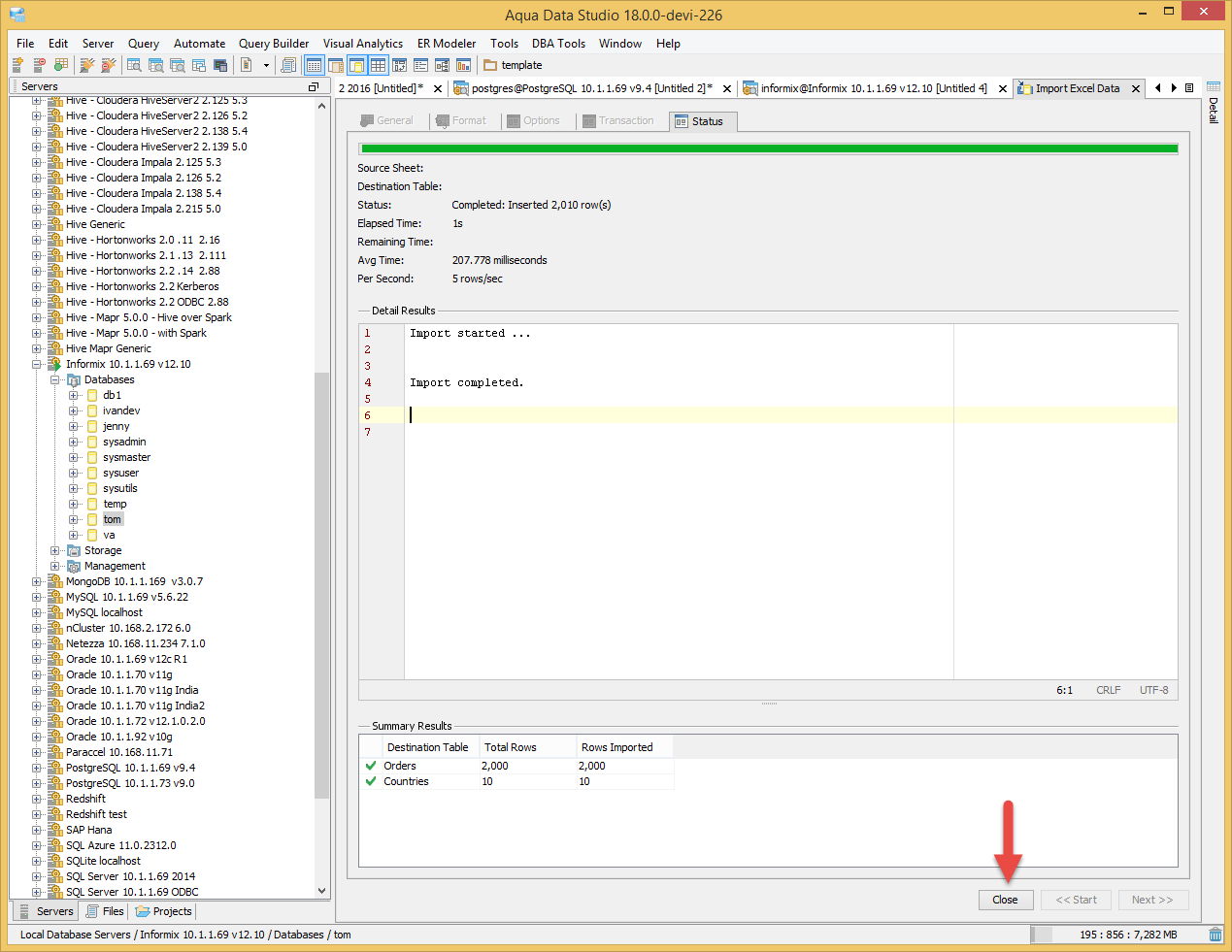
Task: Click the bar chart toolbar icon
Action: click(463, 65)
